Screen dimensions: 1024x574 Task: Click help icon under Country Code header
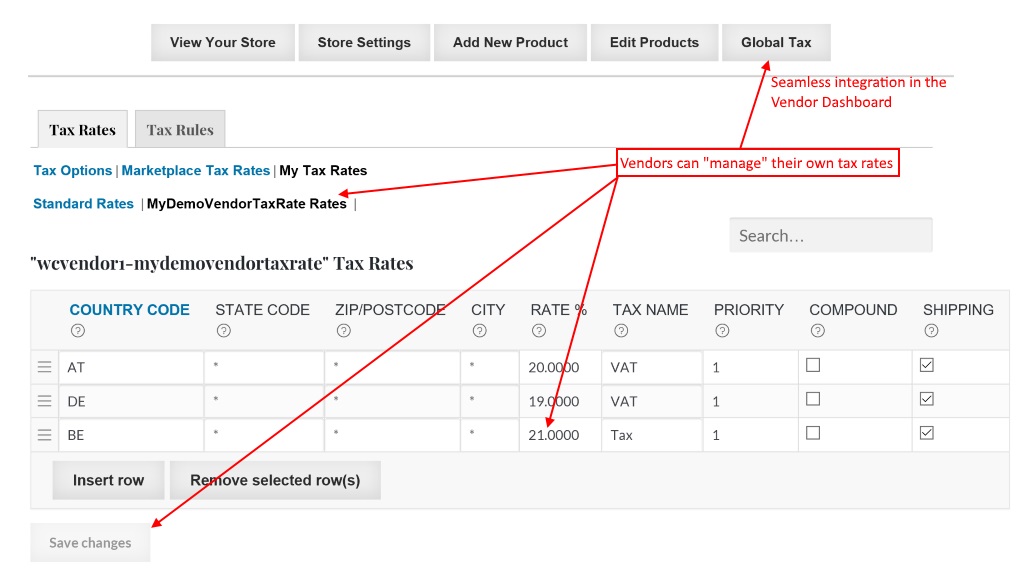[78, 331]
